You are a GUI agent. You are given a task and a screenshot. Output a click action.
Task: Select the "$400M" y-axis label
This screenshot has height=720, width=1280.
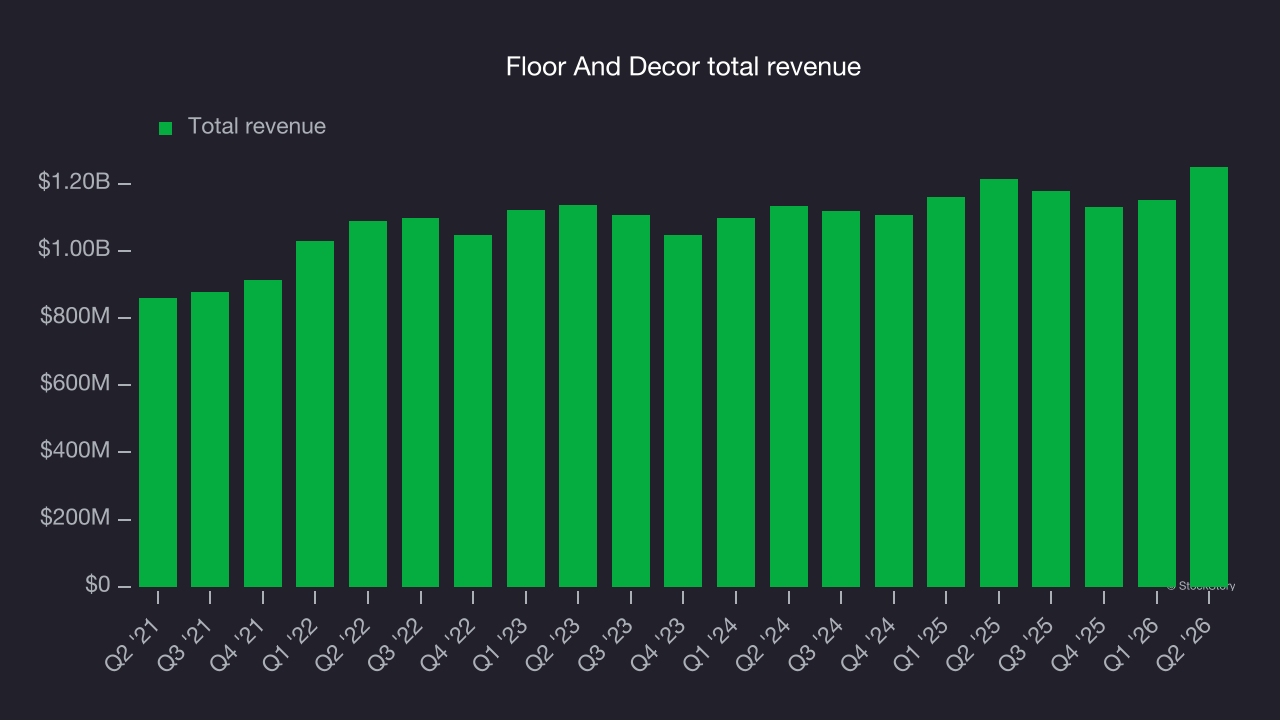pyautogui.click(x=75, y=451)
